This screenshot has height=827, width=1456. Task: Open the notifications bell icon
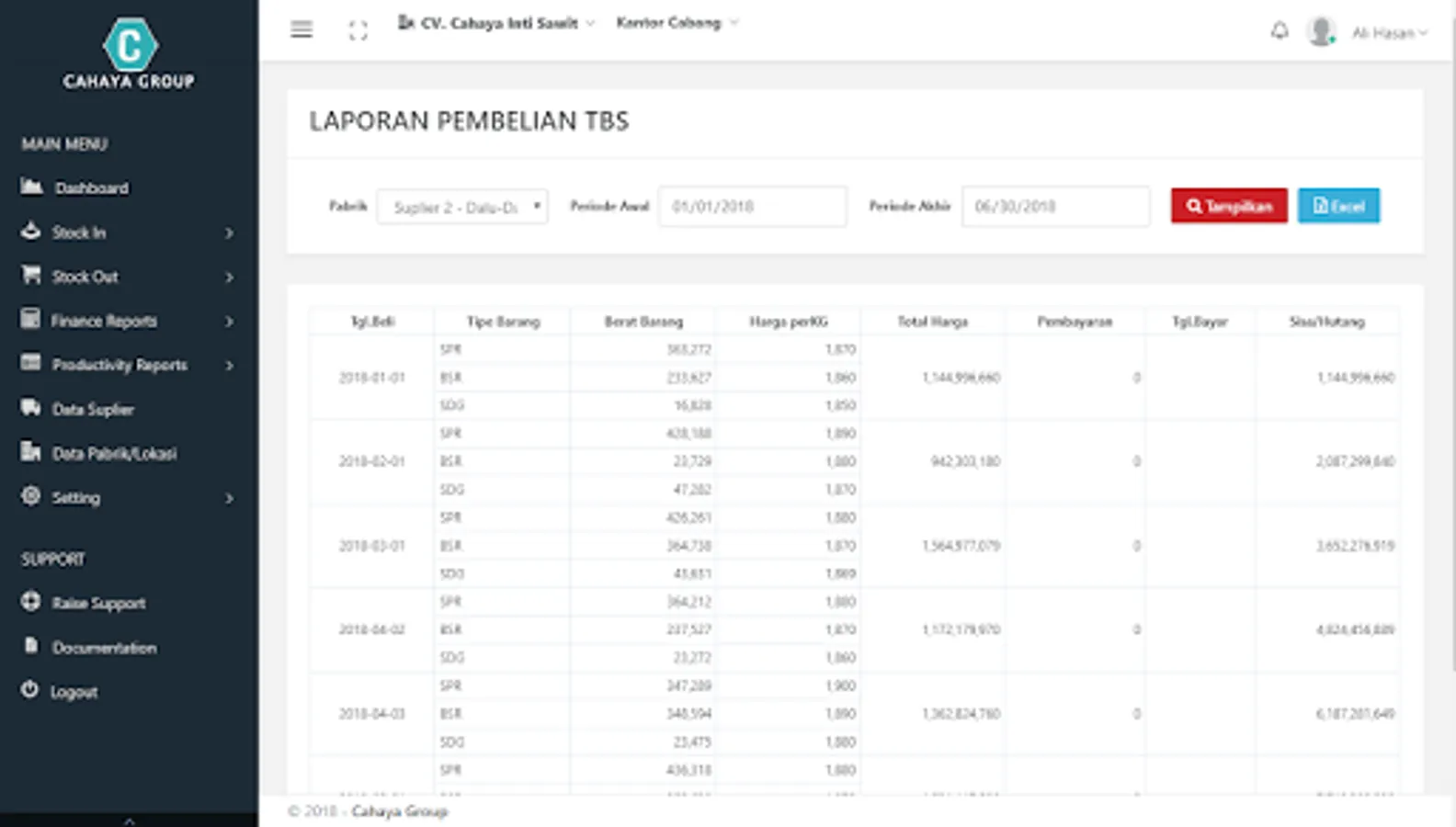[1280, 31]
